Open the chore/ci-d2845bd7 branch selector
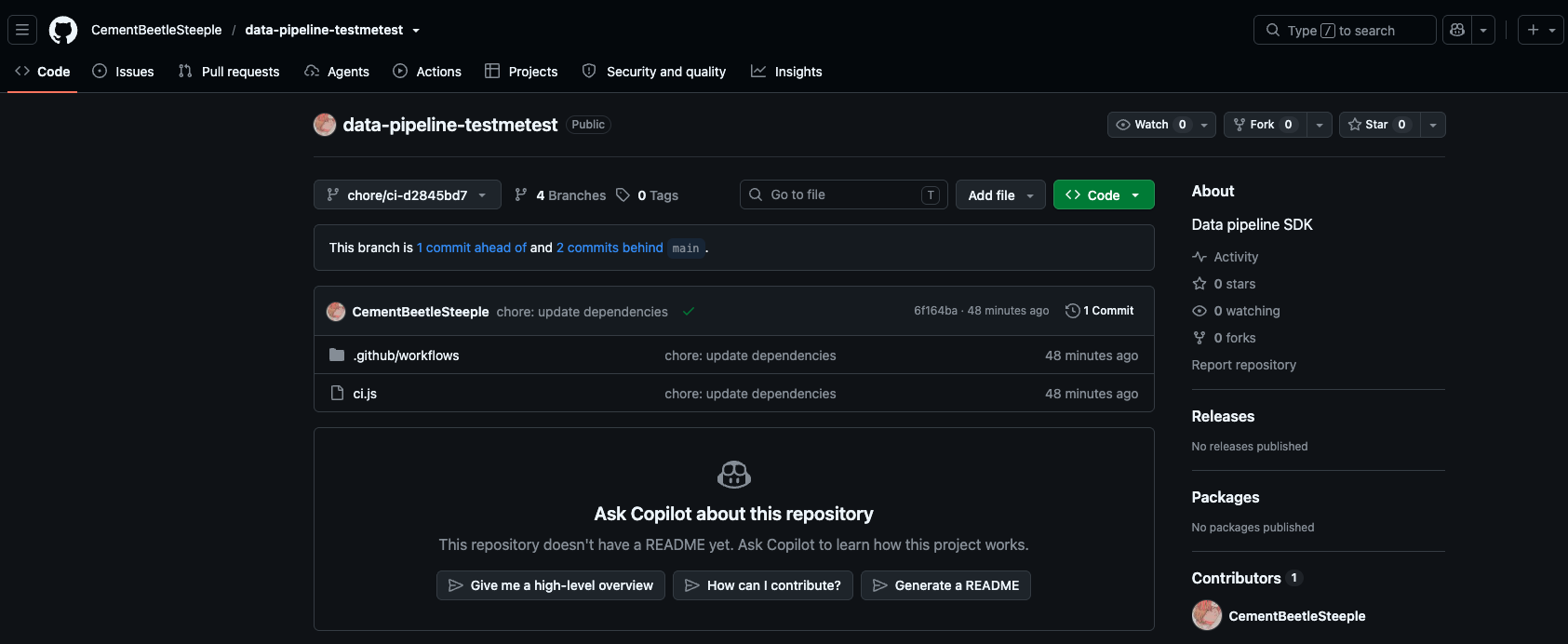 [x=408, y=195]
